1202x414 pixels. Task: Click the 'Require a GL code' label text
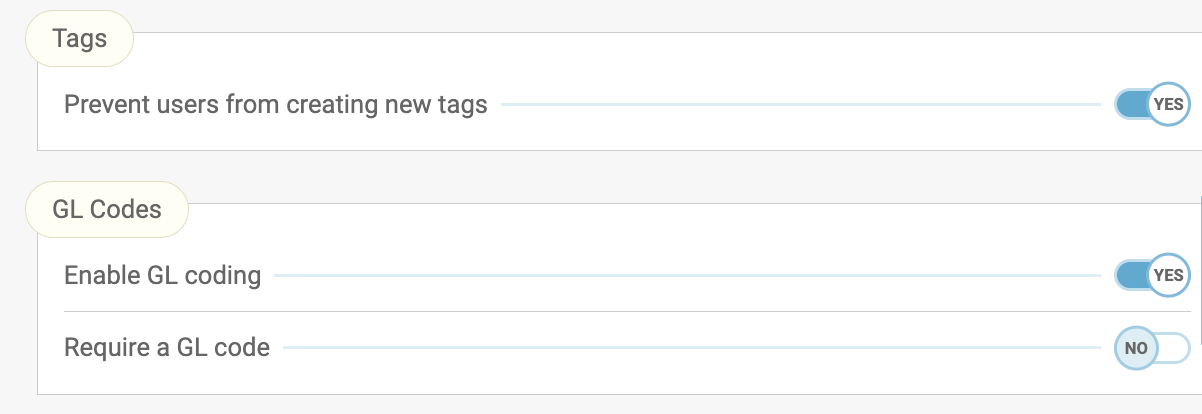(167, 348)
